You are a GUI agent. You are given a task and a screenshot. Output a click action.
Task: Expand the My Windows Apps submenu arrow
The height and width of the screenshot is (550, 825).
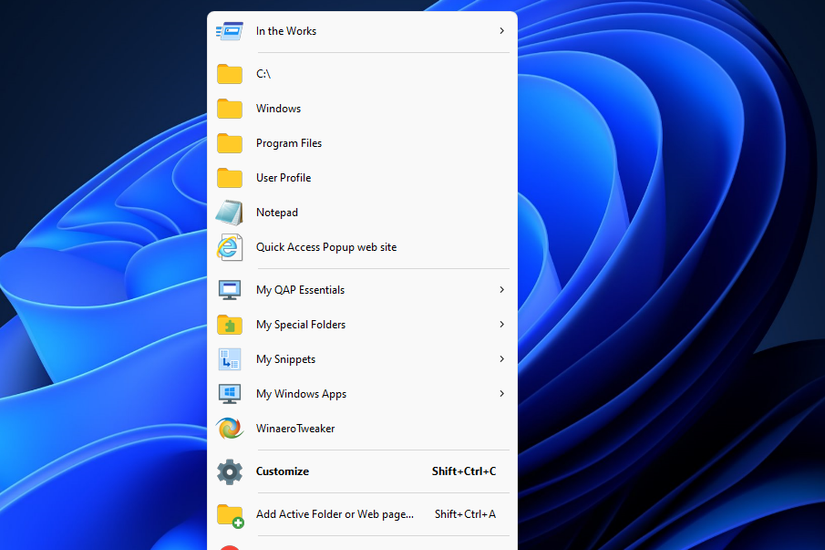pyautogui.click(x=502, y=394)
